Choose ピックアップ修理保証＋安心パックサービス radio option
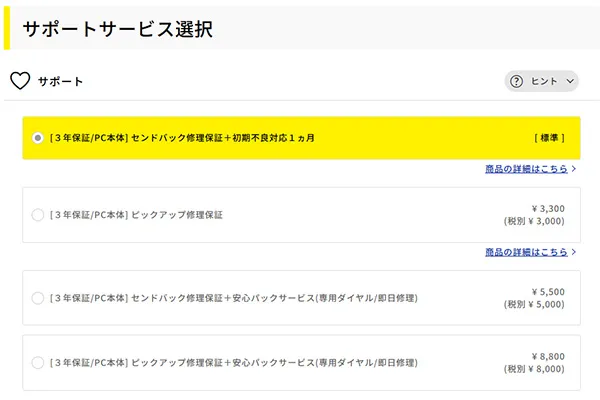 [38, 362]
